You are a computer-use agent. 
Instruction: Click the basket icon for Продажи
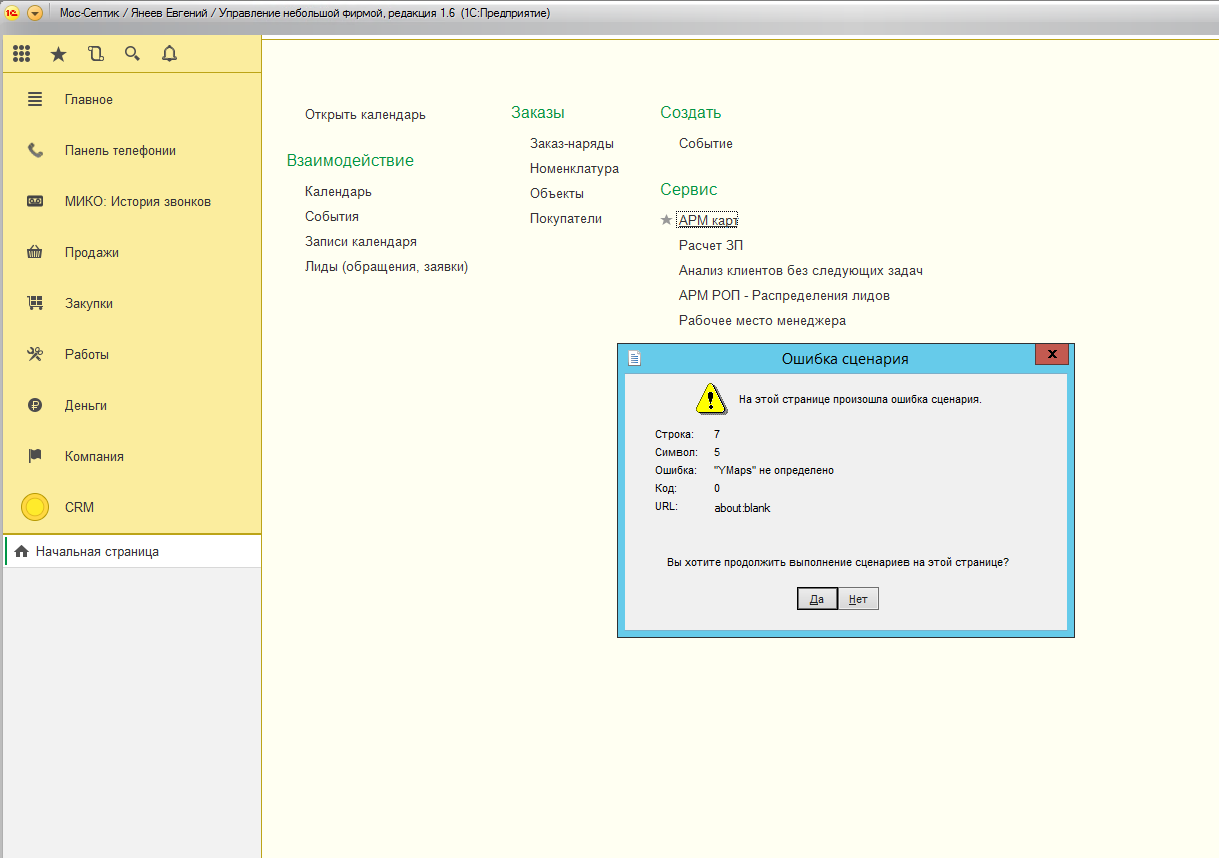(x=35, y=253)
